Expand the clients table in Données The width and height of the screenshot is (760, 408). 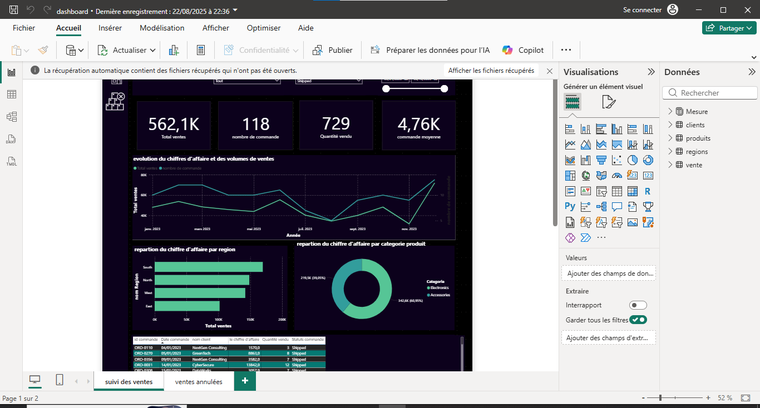(670, 124)
